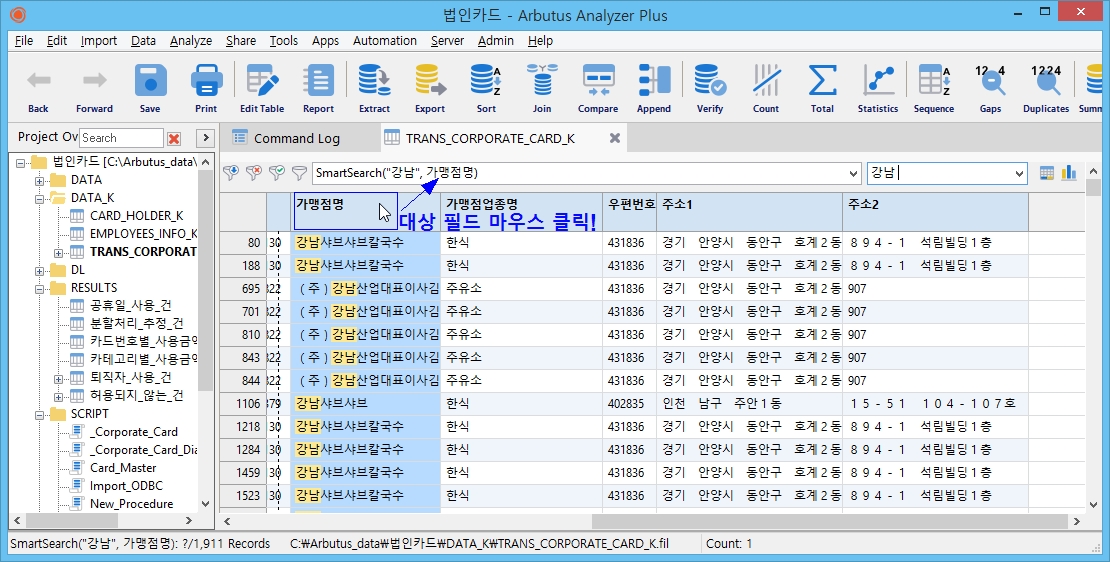Screen dimensions: 1110x562
Task: Click the Print toolbar icon
Action: pyautogui.click(x=206, y=88)
